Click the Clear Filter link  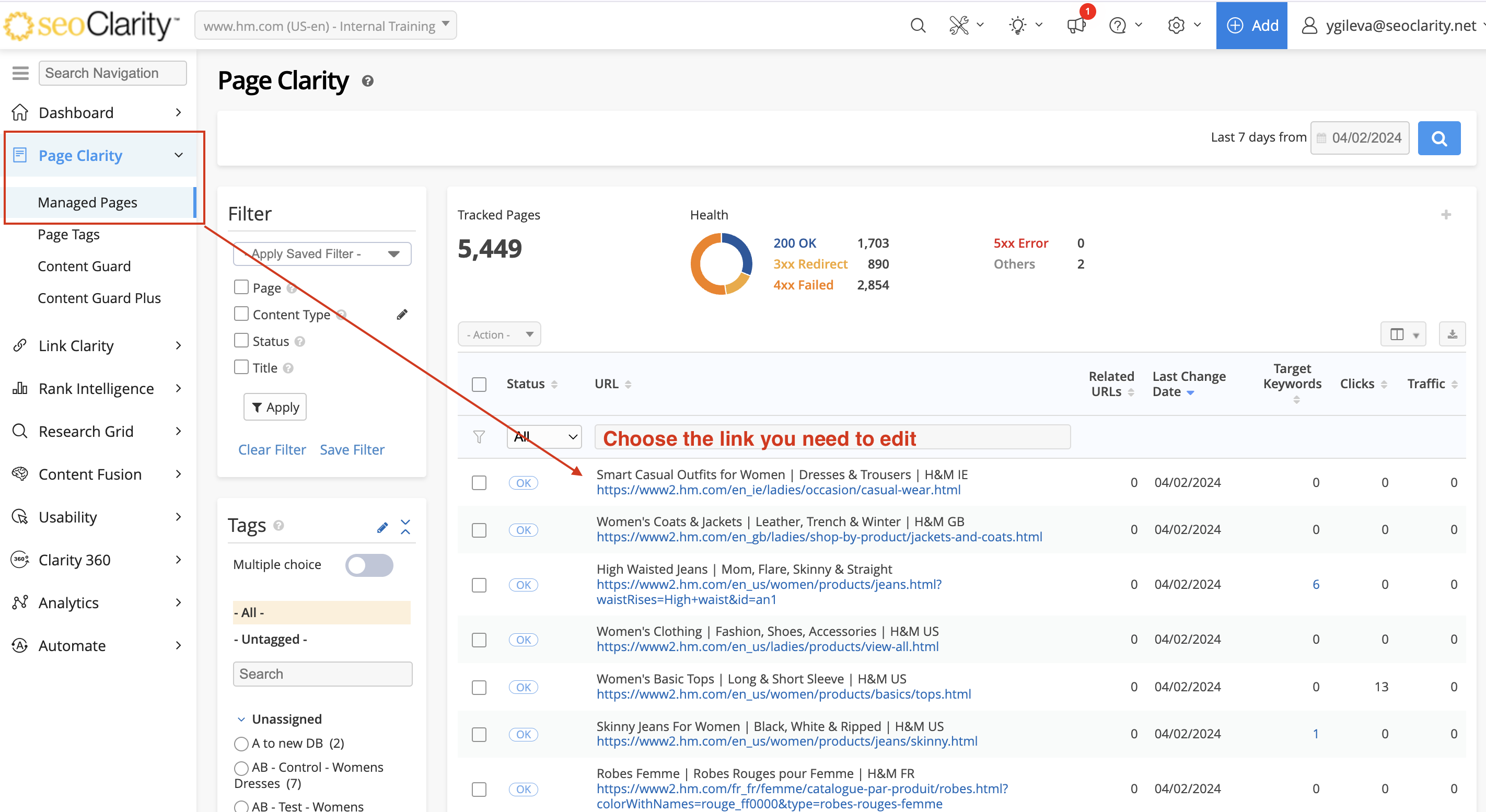[x=272, y=449]
